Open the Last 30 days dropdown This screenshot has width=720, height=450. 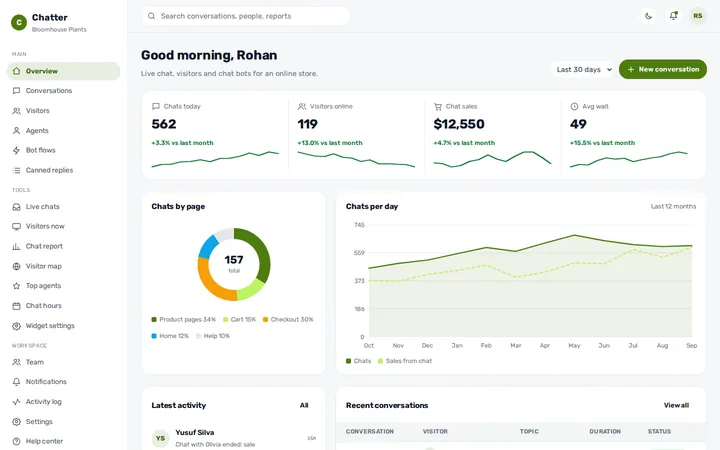point(582,69)
